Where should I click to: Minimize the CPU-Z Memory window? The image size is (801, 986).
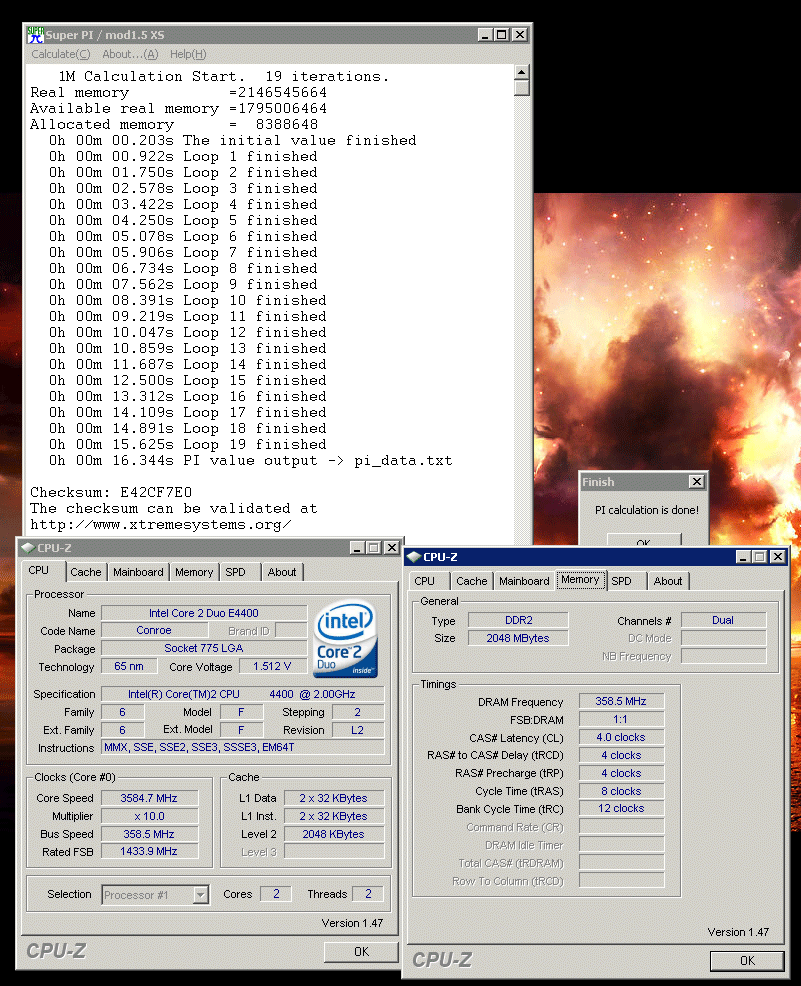743,557
